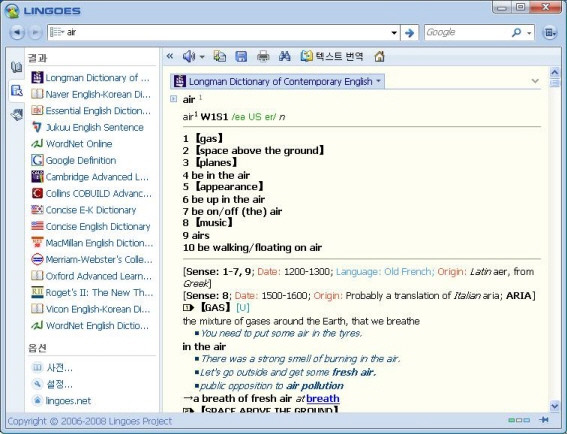
Task: Select Merriam-Webster's Colle... result
Action: (92, 259)
